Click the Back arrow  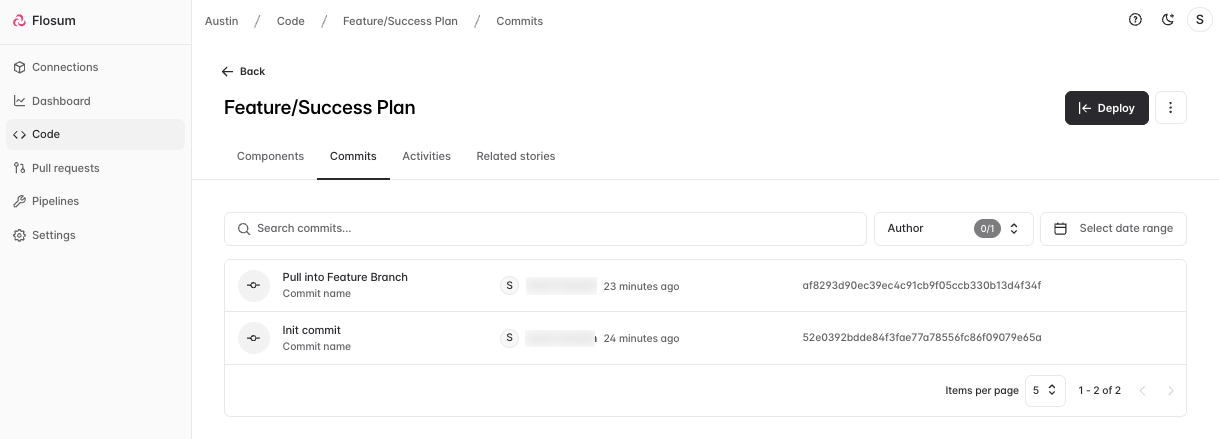[228, 71]
